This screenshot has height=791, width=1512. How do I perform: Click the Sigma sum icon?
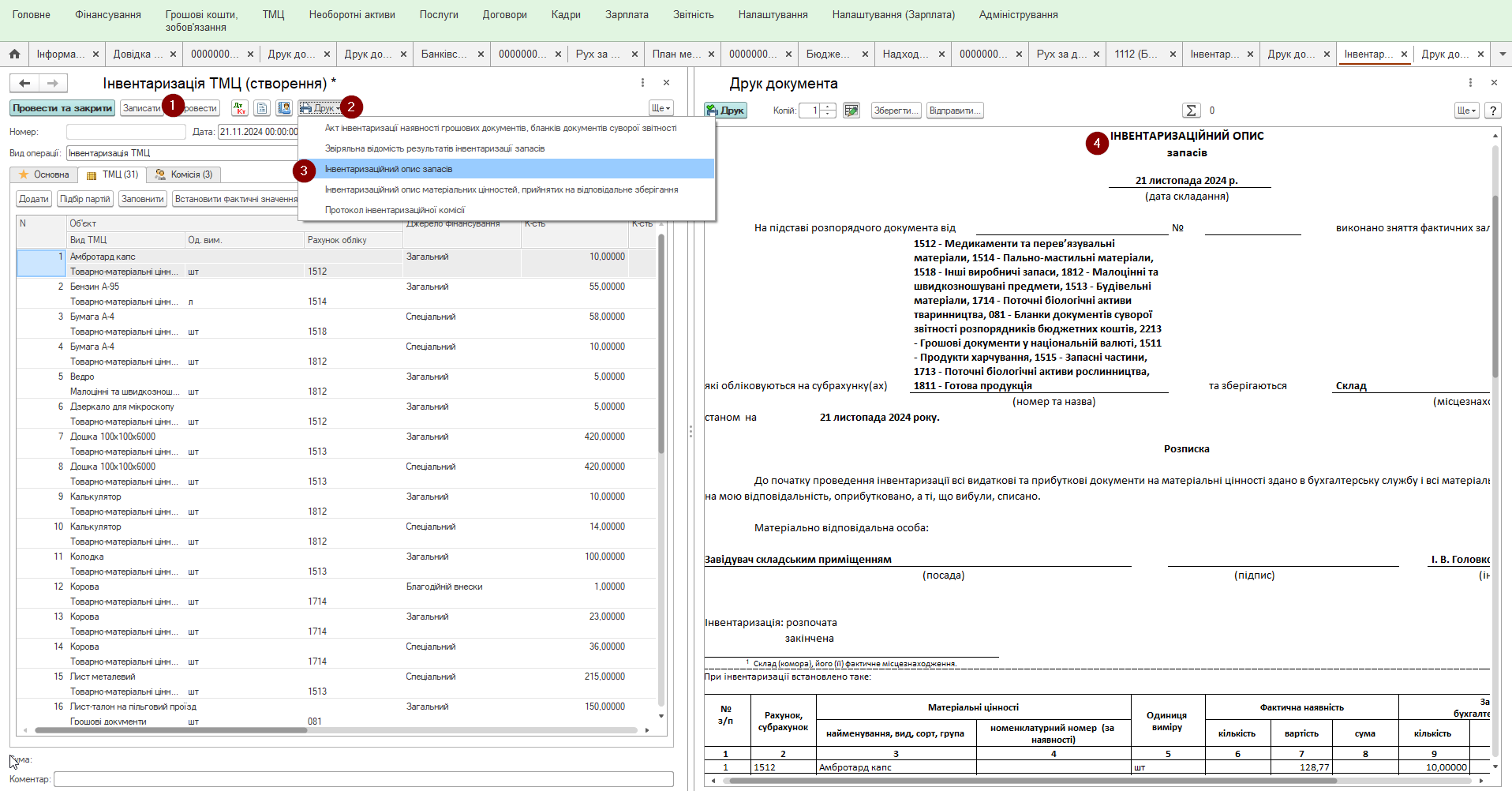click(1191, 111)
